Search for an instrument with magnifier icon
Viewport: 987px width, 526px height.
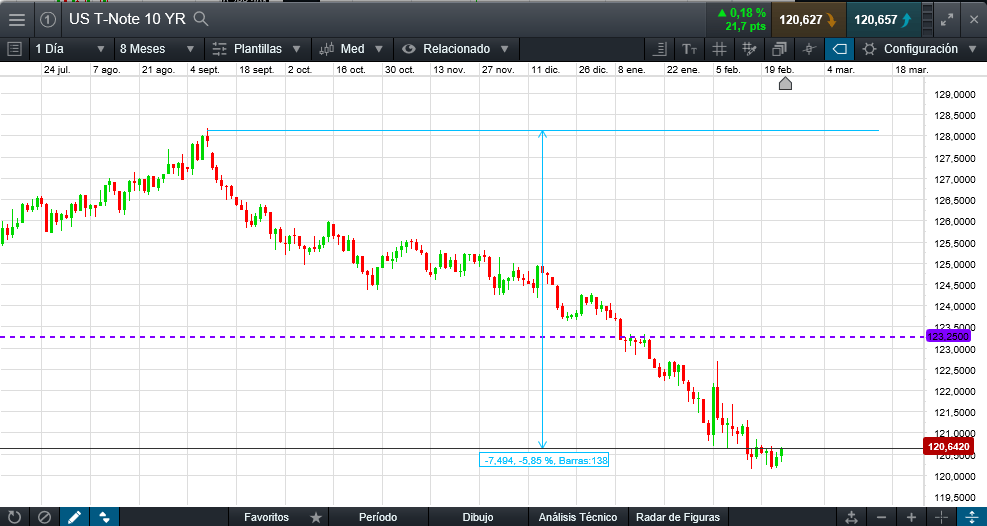pyautogui.click(x=201, y=19)
